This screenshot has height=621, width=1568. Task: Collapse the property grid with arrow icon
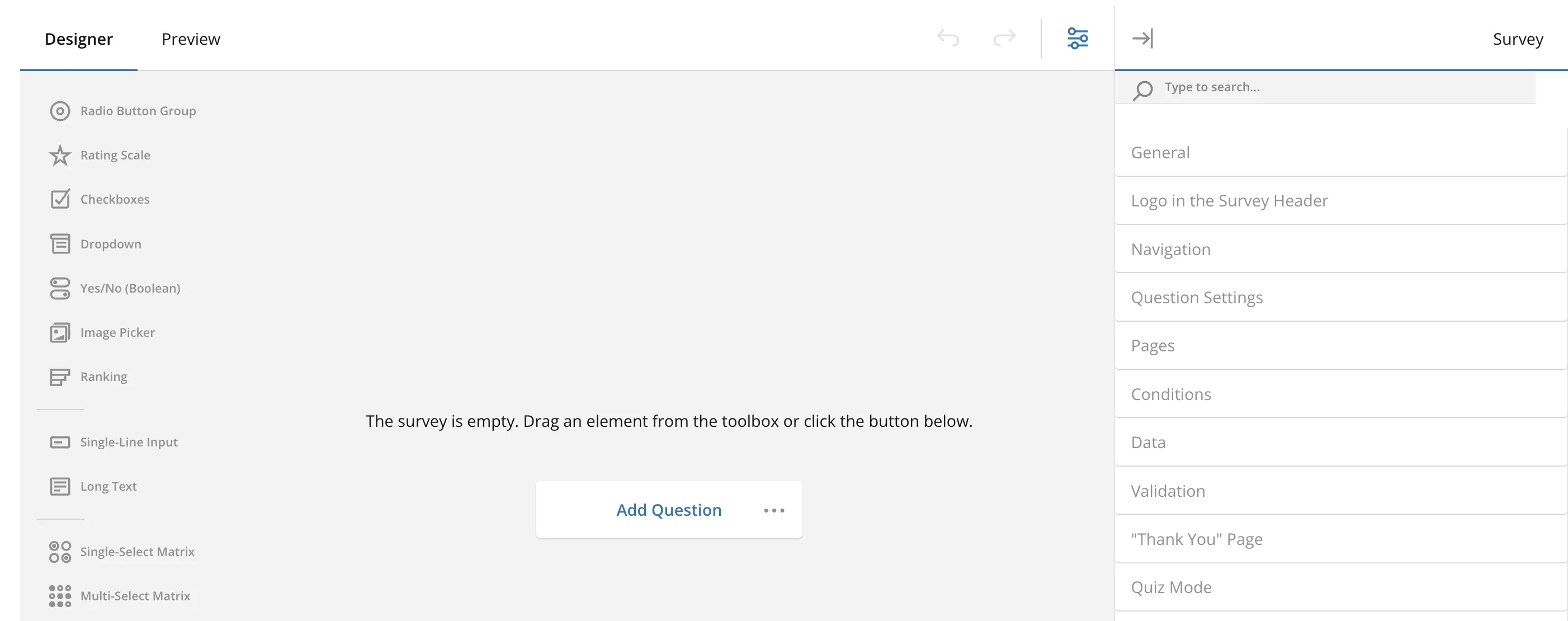[1142, 39]
